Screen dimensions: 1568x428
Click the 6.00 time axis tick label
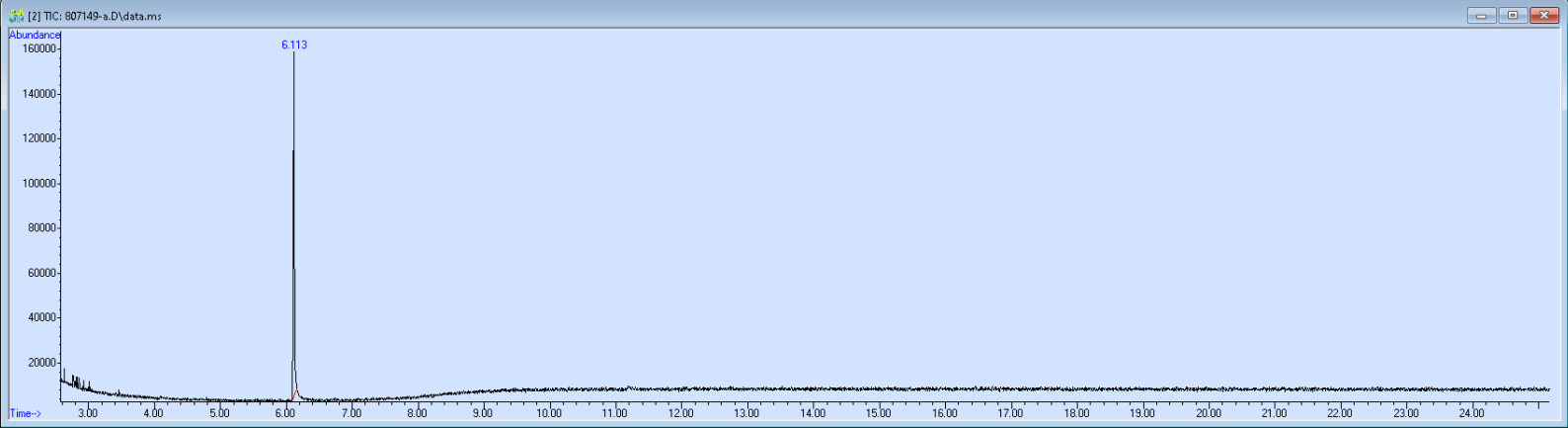pyautogui.click(x=285, y=413)
